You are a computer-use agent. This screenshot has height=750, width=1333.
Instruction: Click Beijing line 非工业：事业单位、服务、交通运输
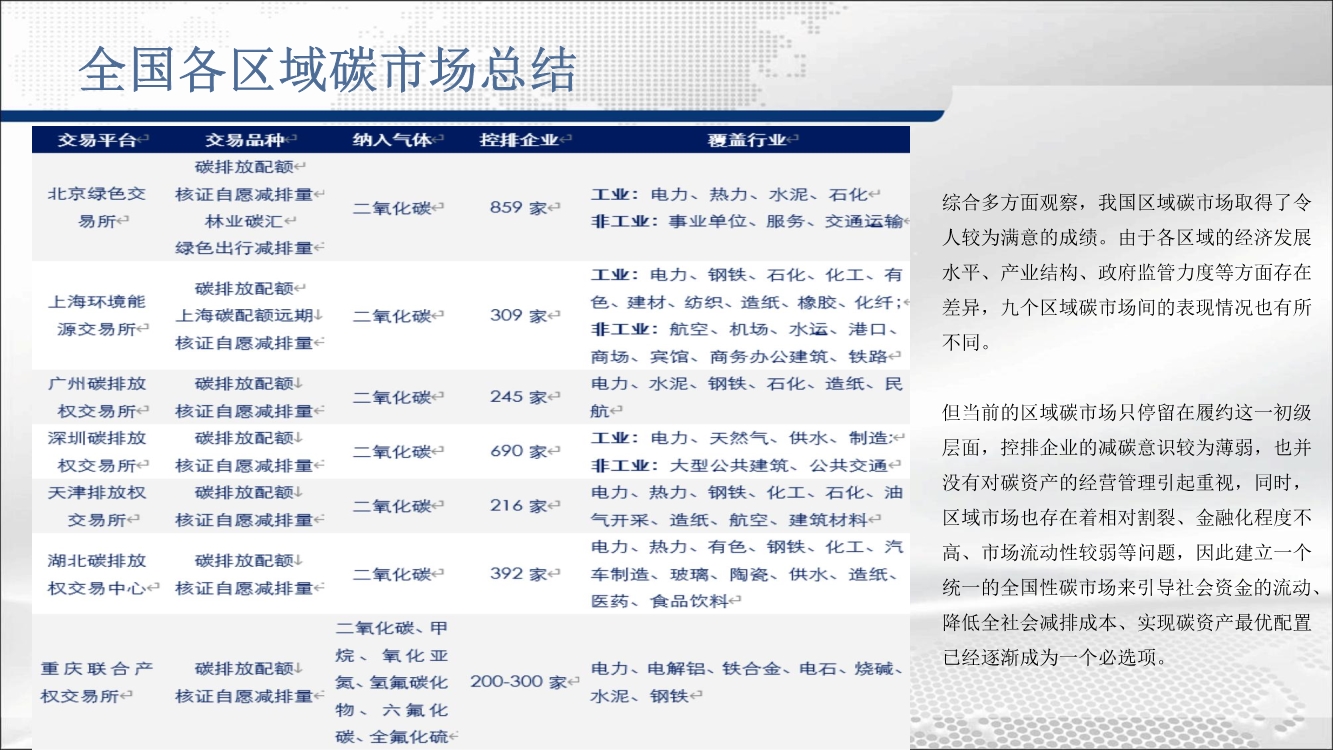click(x=748, y=221)
